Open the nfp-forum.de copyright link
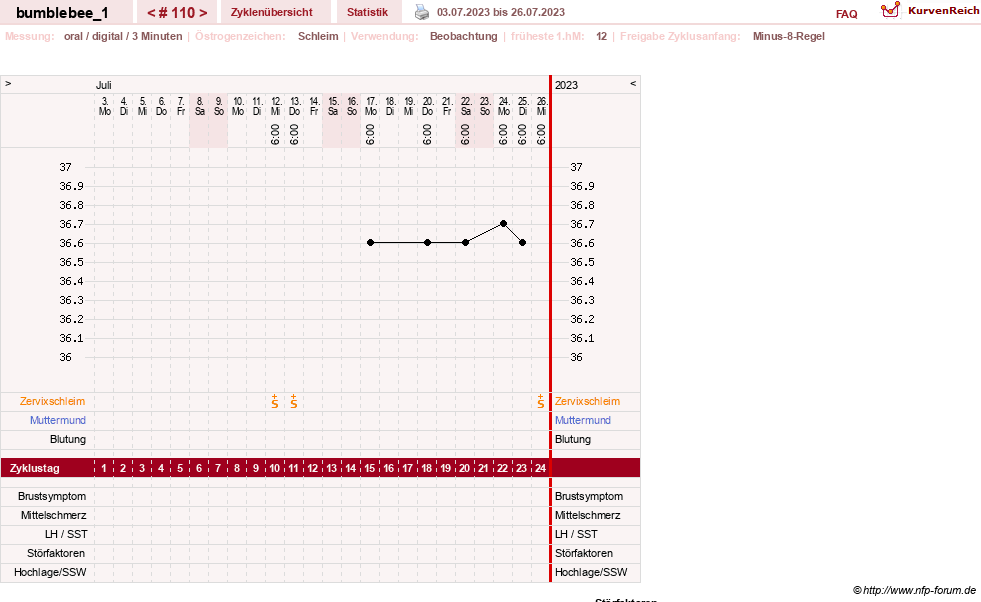The height and width of the screenshot is (602, 981). point(914,590)
